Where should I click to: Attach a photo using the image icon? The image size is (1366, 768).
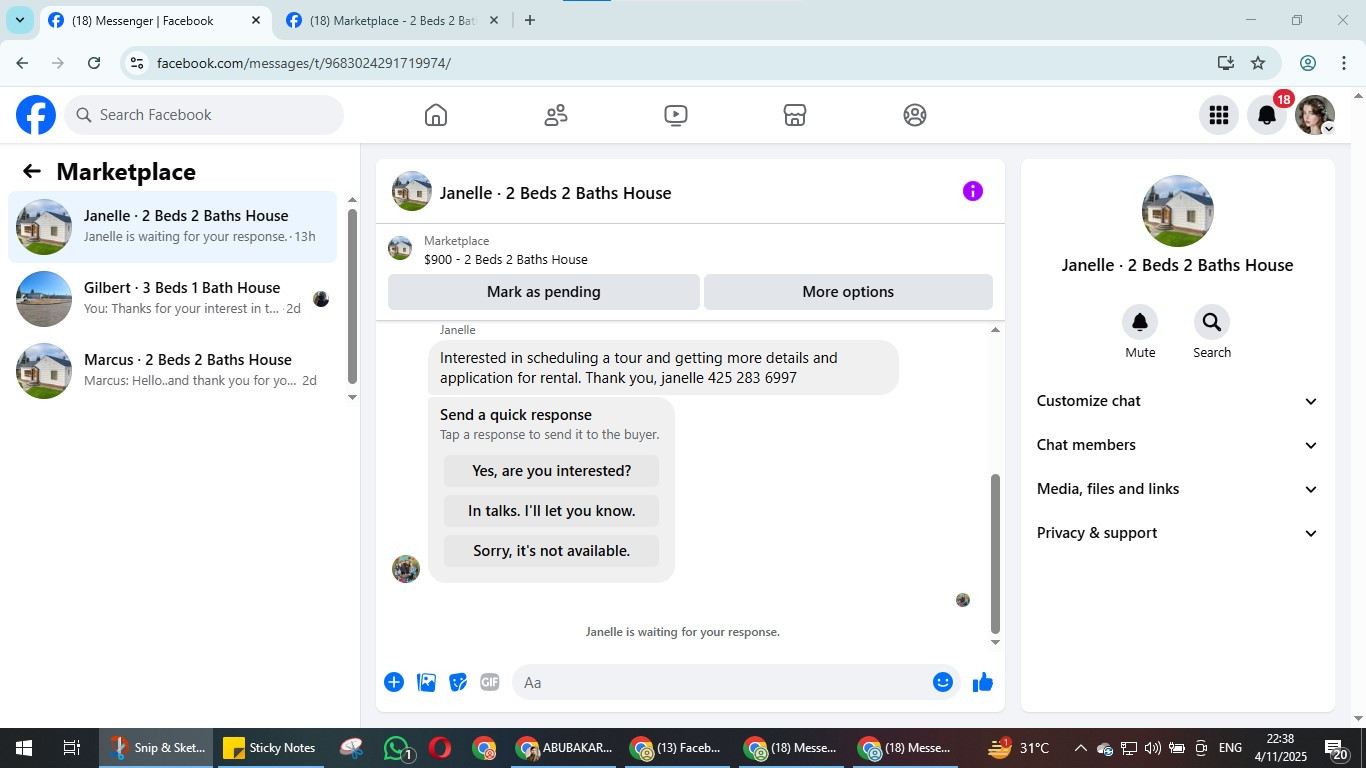[427, 682]
